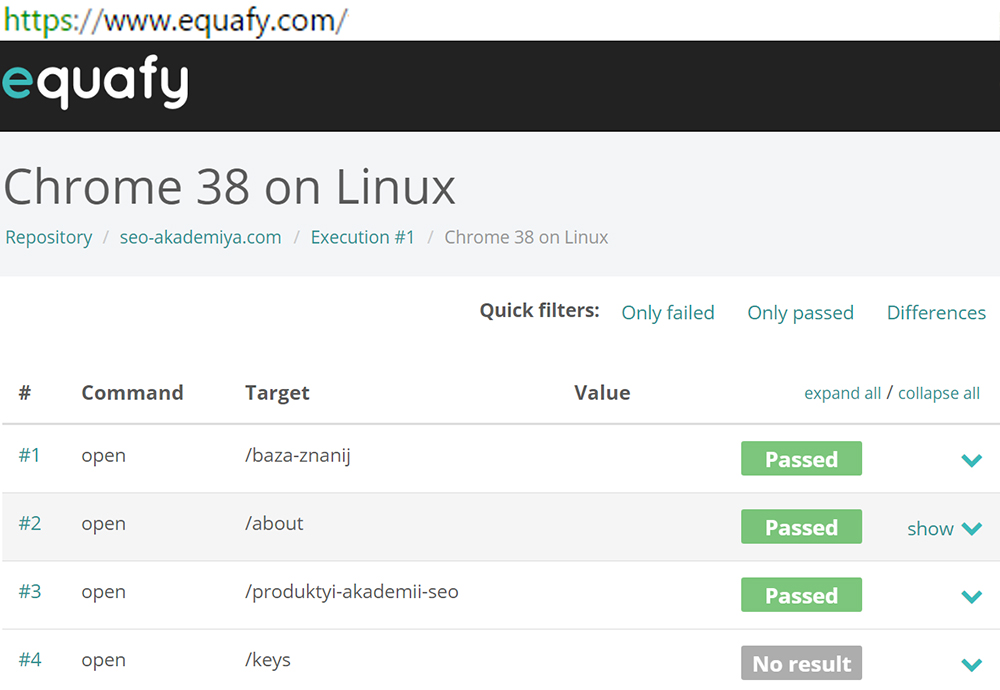Click collapse all link
Image resolution: width=1000 pixels, height=690 pixels.
click(939, 394)
